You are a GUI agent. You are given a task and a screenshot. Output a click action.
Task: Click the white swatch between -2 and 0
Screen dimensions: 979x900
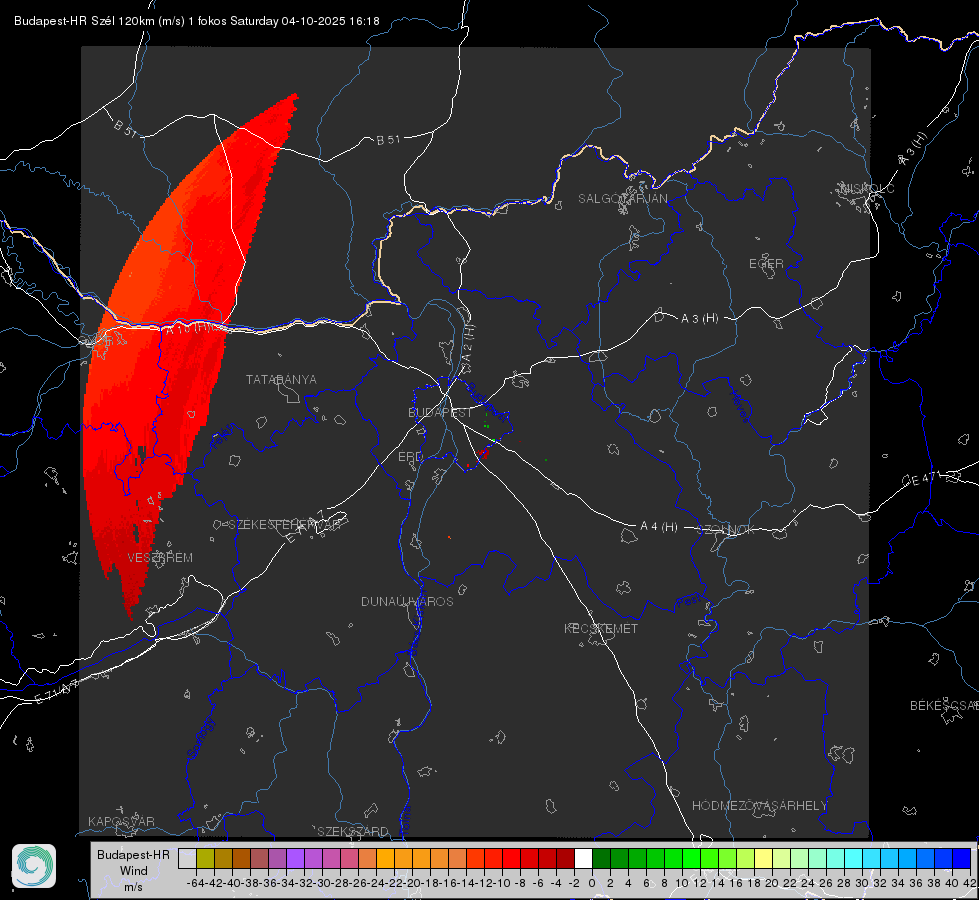(583, 859)
